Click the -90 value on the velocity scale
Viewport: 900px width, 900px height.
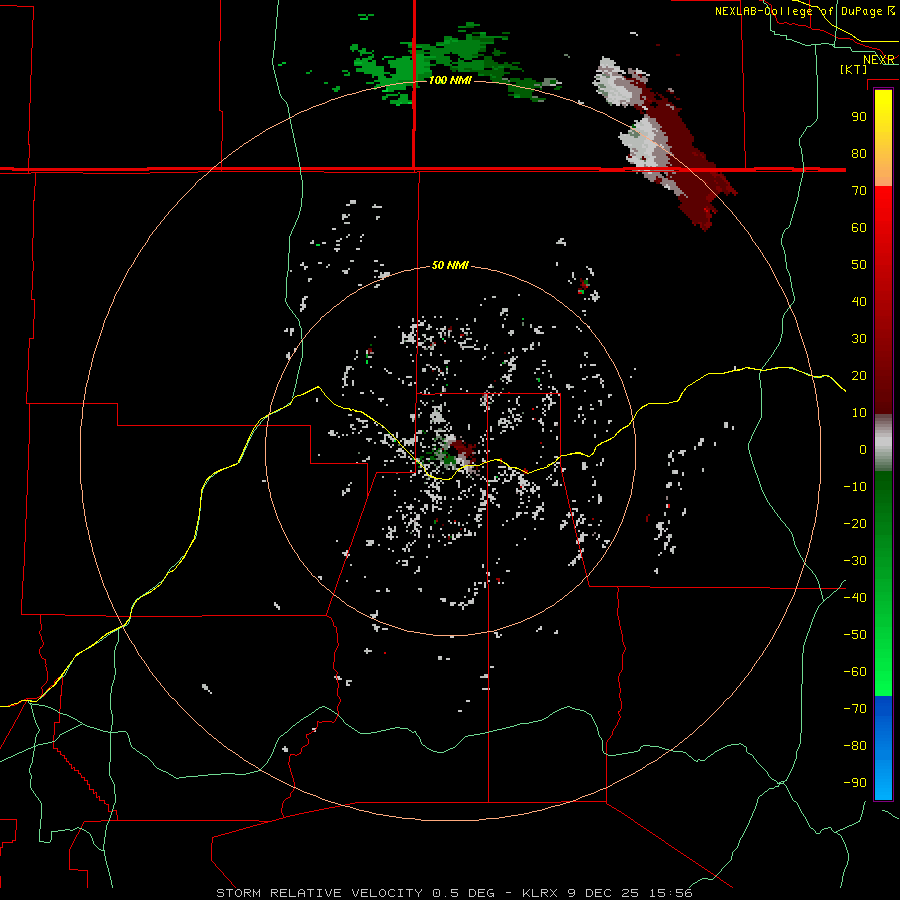coord(855,783)
